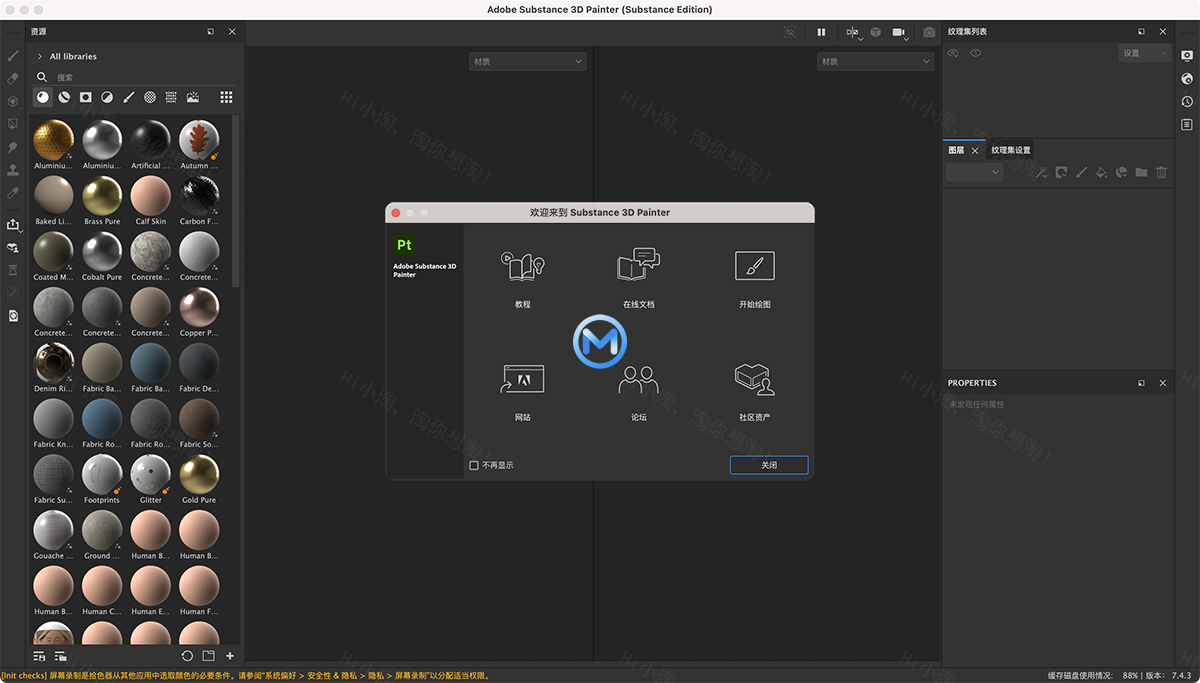Close the '图层' tab with its X

click(975, 150)
